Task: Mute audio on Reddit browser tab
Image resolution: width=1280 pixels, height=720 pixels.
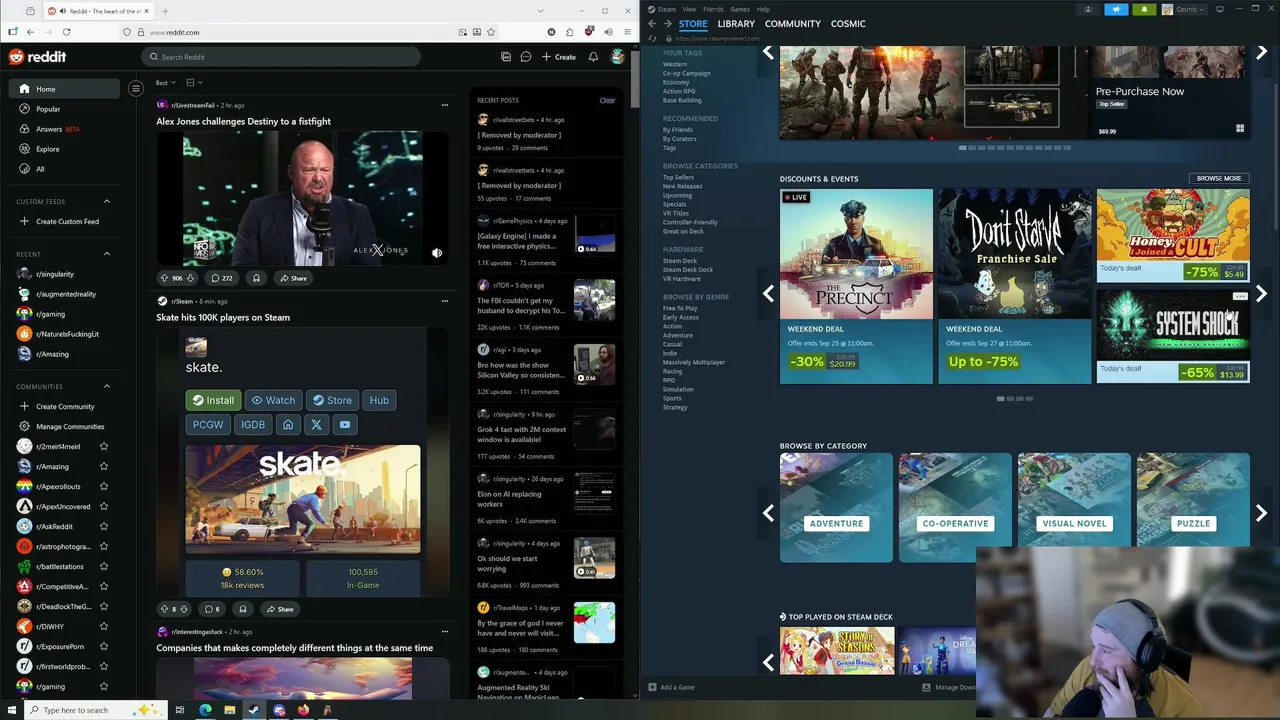Action: pos(63,11)
